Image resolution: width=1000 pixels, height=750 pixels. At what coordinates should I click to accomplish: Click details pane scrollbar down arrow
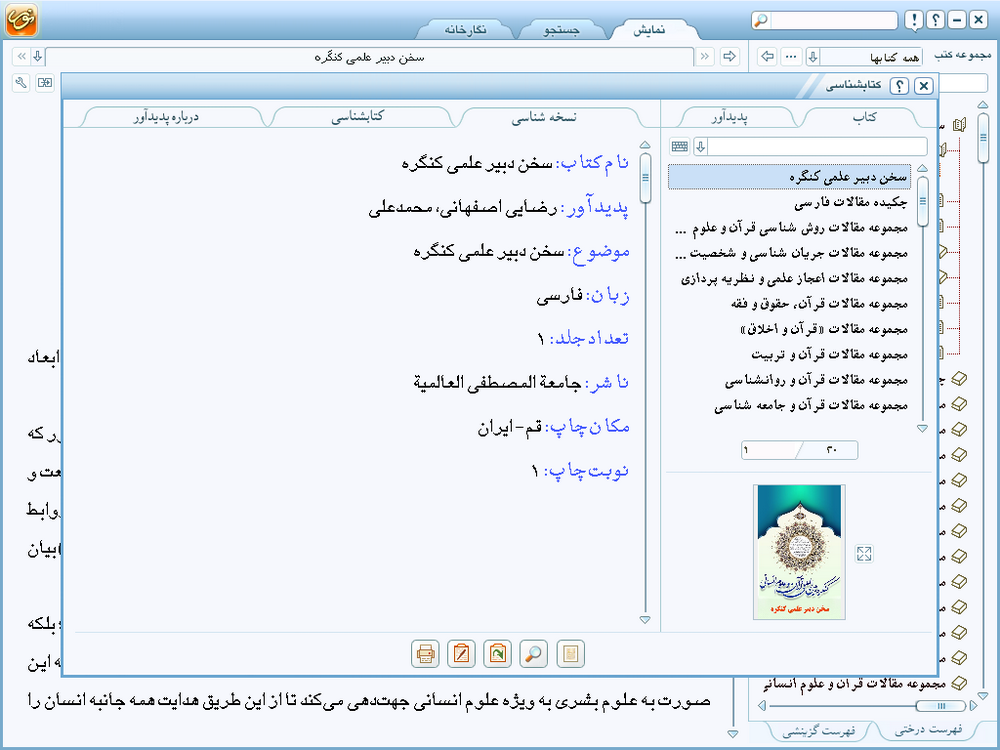(645, 620)
